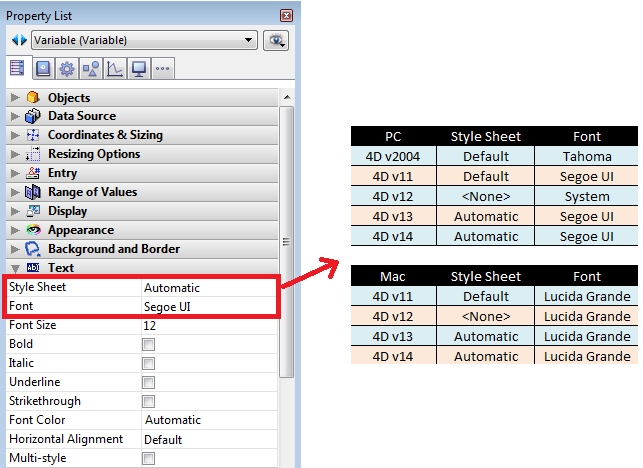Image resolution: width=643 pixels, height=468 pixels.
Task: Select the shapes tab icon
Action: 91,69
